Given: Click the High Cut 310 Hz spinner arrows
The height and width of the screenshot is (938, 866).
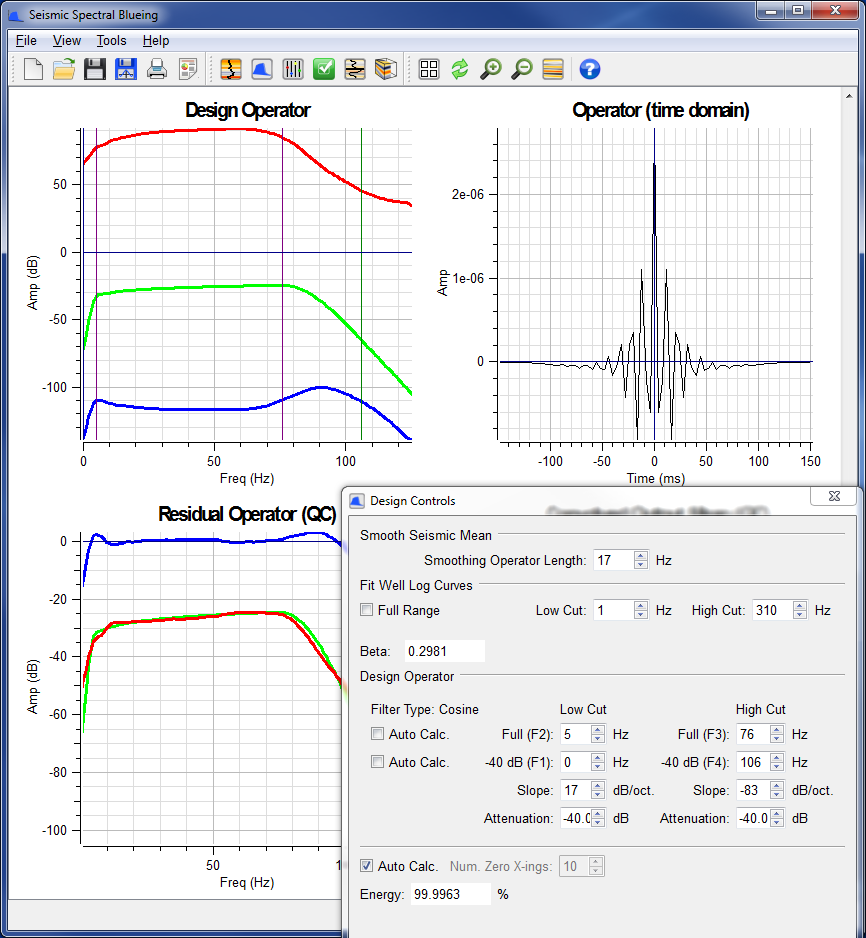Looking at the screenshot, I should click(x=800, y=610).
